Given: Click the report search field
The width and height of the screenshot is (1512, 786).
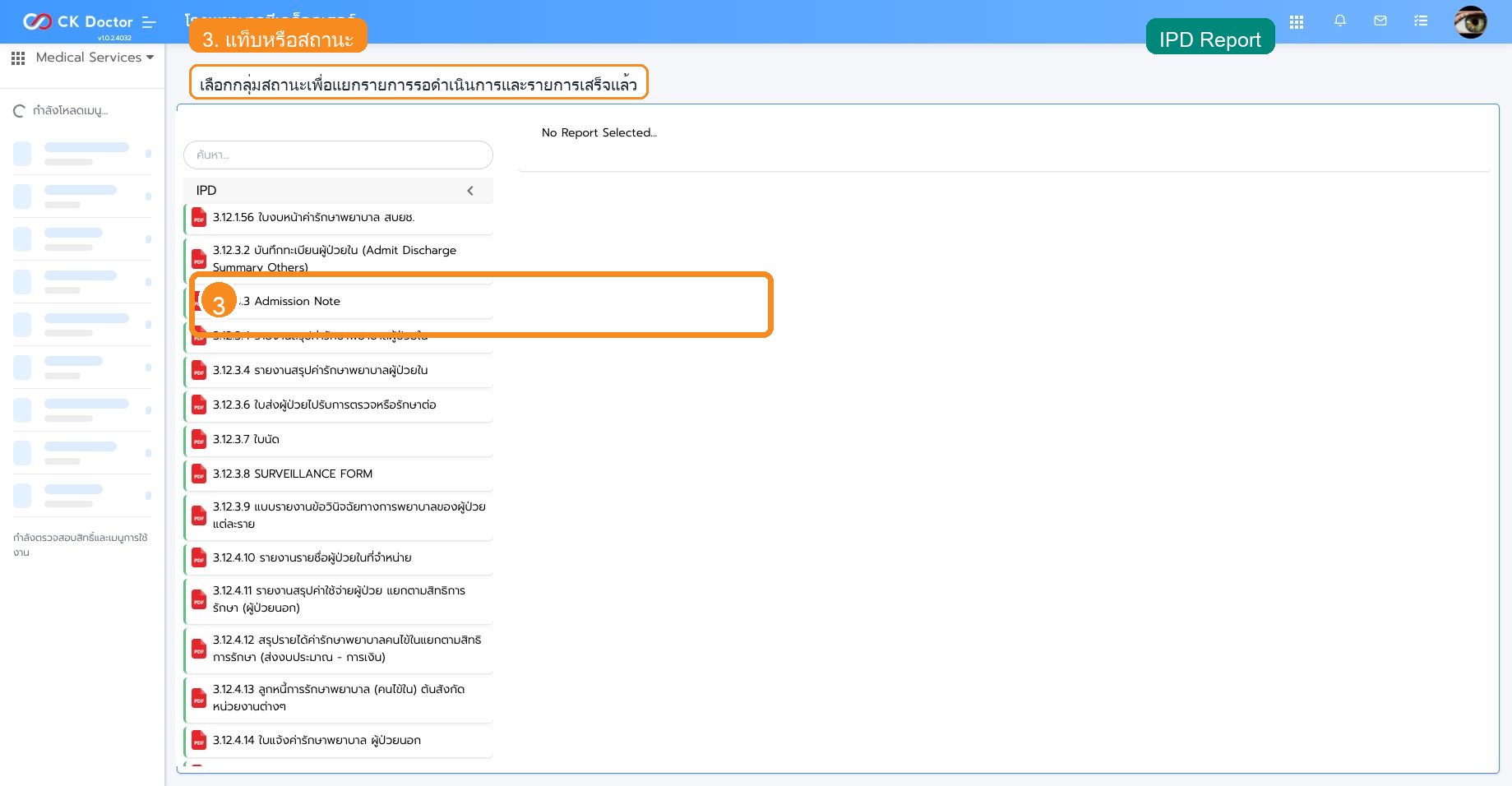Looking at the screenshot, I should (338, 155).
